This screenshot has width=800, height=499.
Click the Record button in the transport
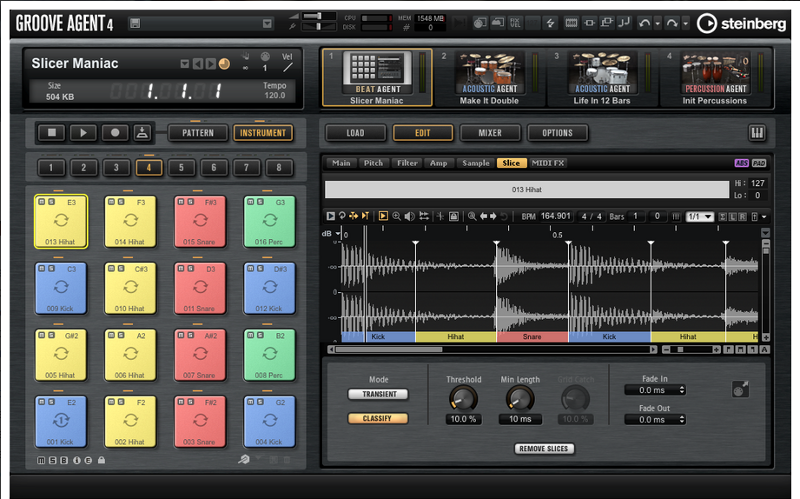(115, 133)
